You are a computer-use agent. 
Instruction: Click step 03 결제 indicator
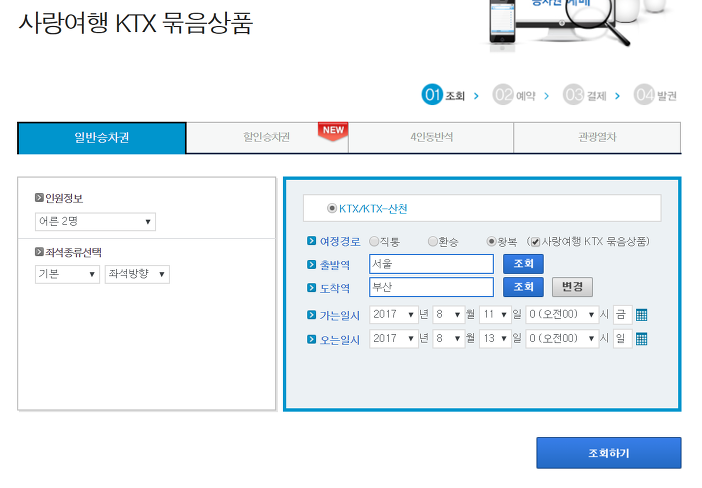pos(585,95)
